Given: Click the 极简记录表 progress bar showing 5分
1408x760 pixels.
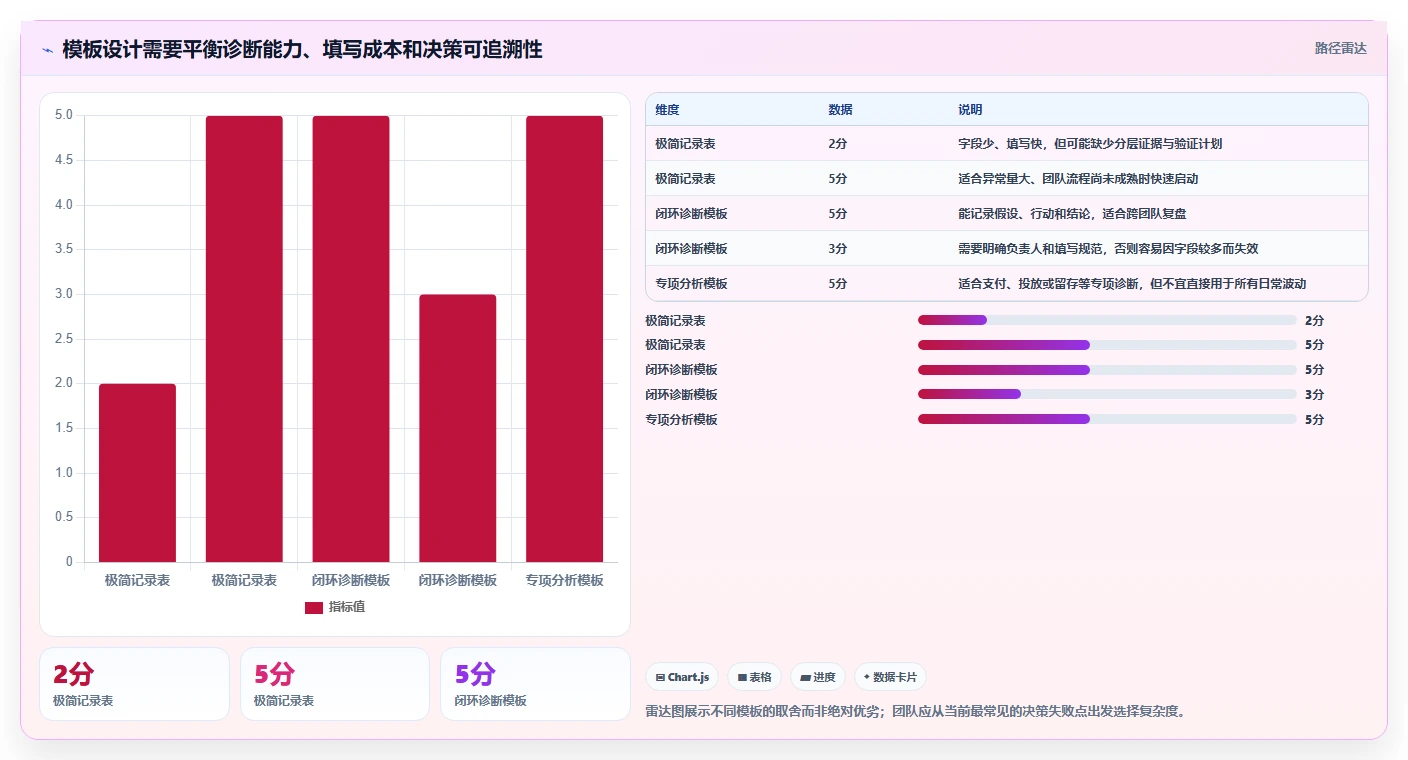Looking at the screenshot, I should click(1107, 345).
